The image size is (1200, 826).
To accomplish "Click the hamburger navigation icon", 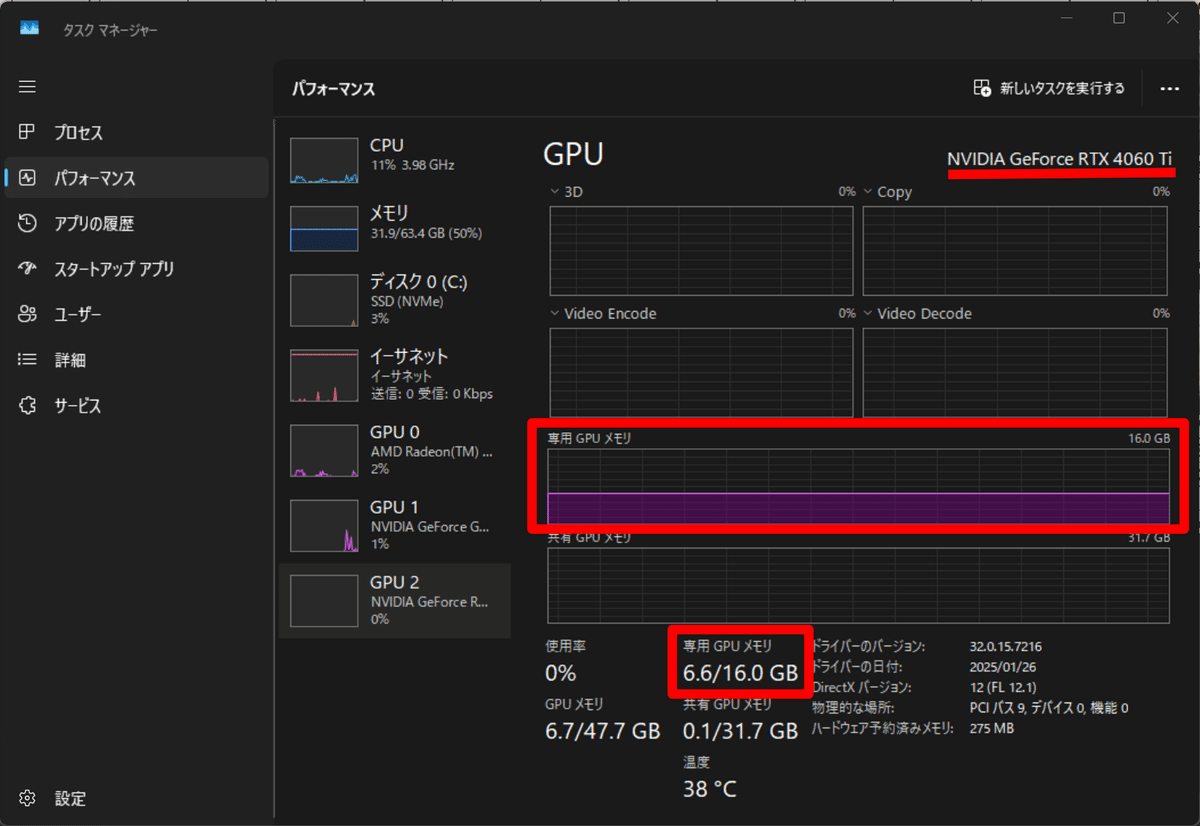I will point(27,87).
